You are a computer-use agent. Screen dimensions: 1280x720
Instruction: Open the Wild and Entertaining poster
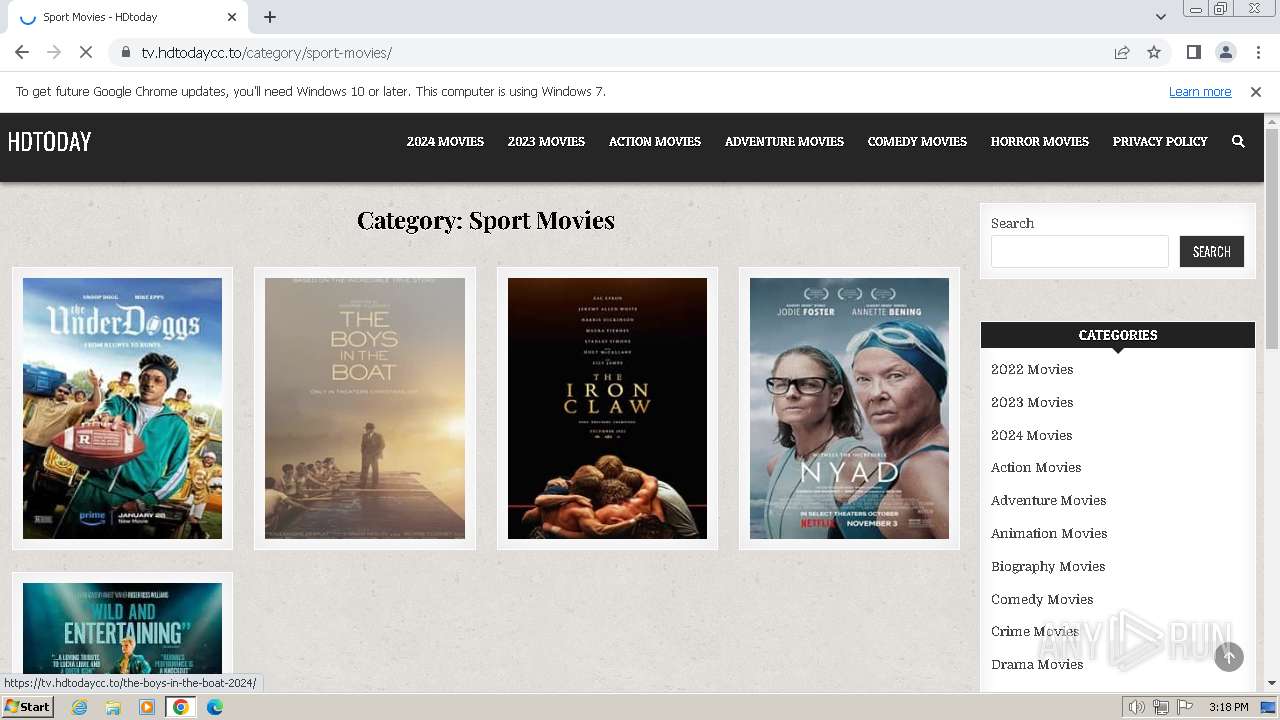(122, 630)
